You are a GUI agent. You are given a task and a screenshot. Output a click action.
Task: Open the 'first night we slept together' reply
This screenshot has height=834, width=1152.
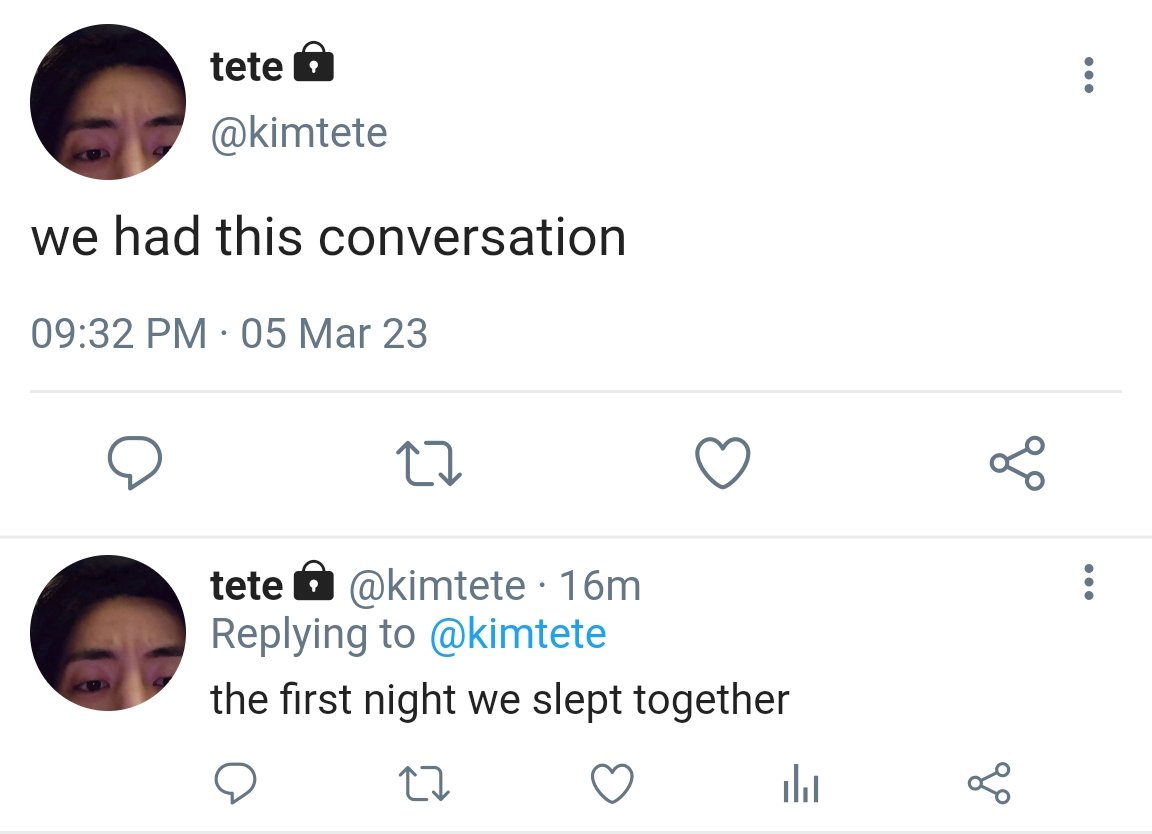pos(499,700)
